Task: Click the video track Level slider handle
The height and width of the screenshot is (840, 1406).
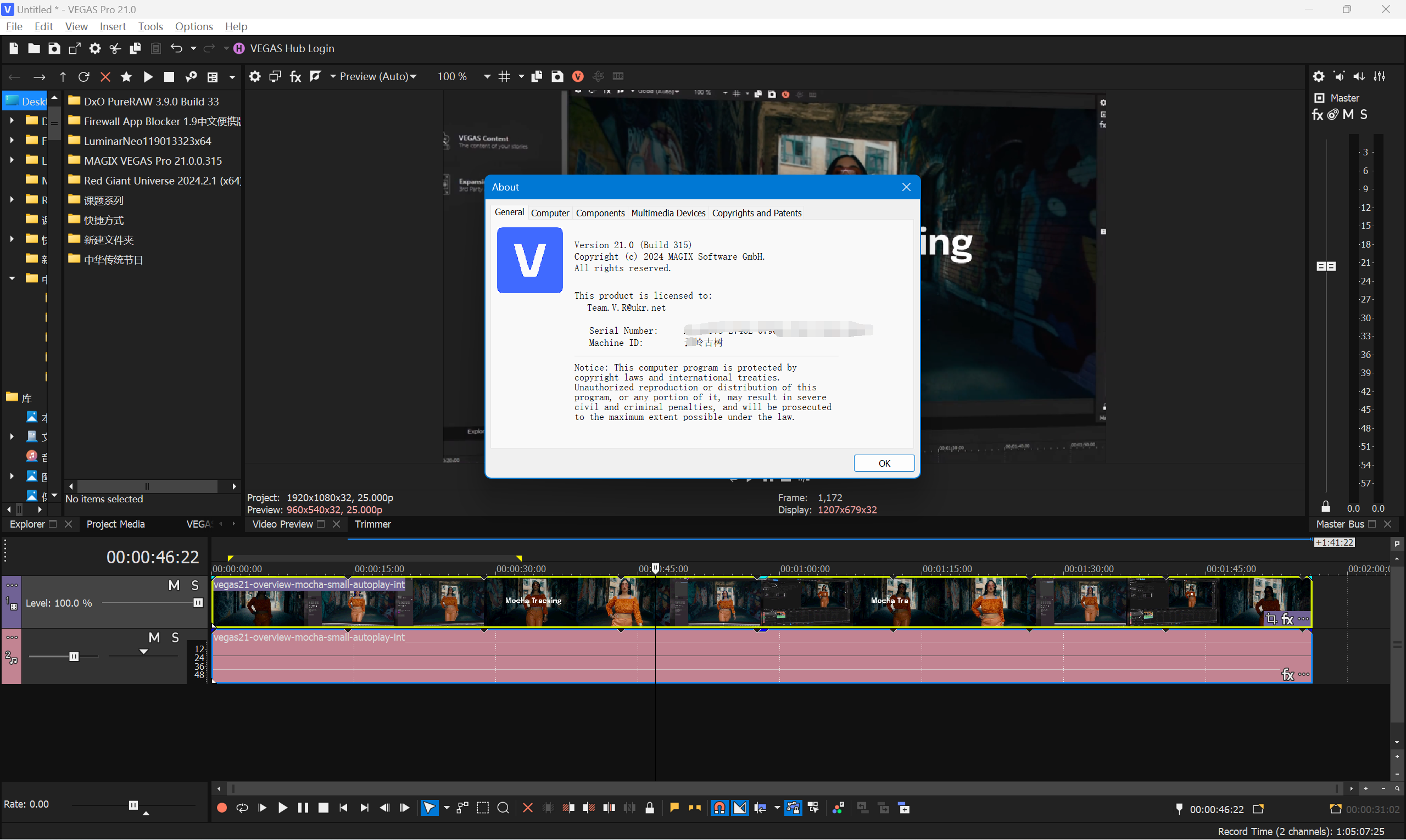Action: 198,603
